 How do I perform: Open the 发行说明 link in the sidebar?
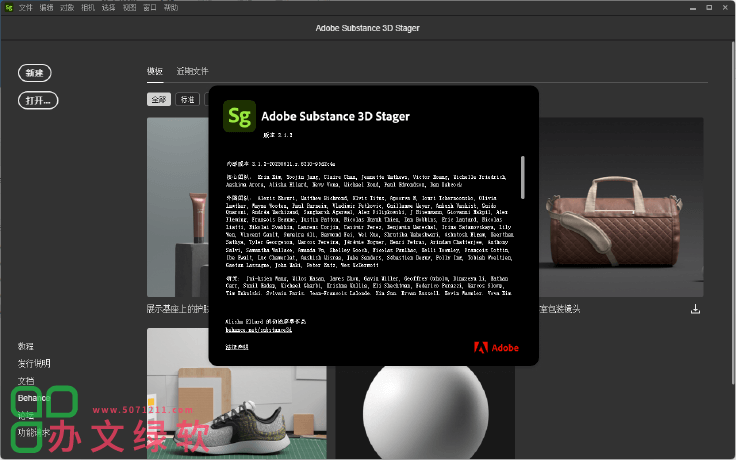coord(34,364)
